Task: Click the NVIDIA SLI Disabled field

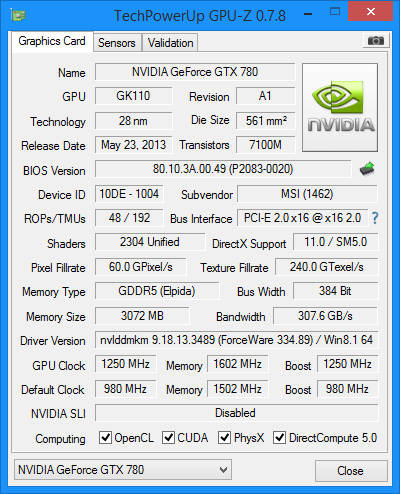Action: coord(237,413)
